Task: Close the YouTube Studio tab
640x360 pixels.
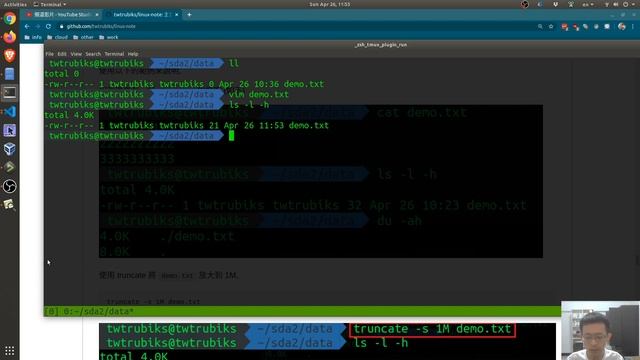Action: click(97, 15)
